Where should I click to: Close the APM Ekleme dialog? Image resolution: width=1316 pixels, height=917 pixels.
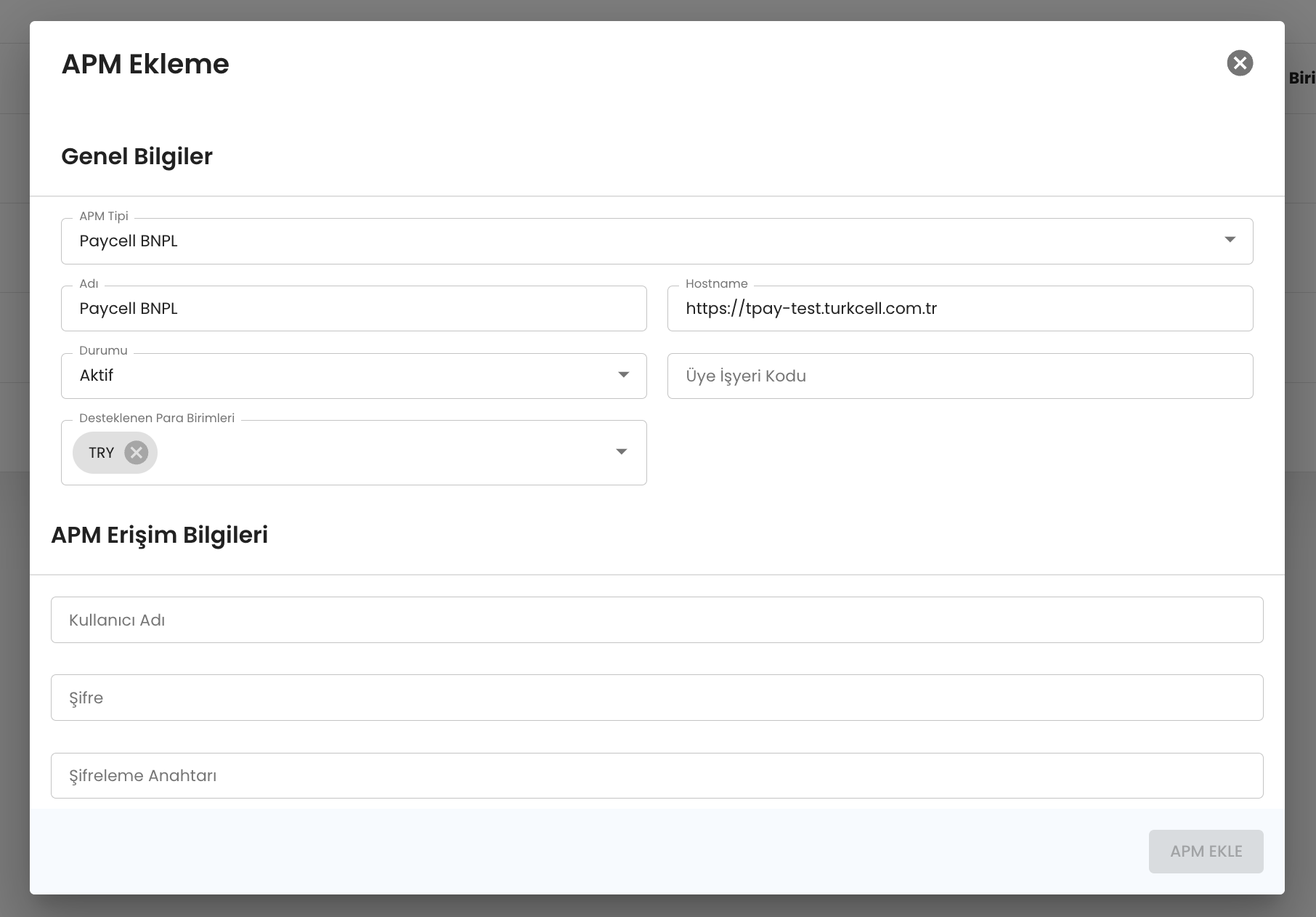1240,63
